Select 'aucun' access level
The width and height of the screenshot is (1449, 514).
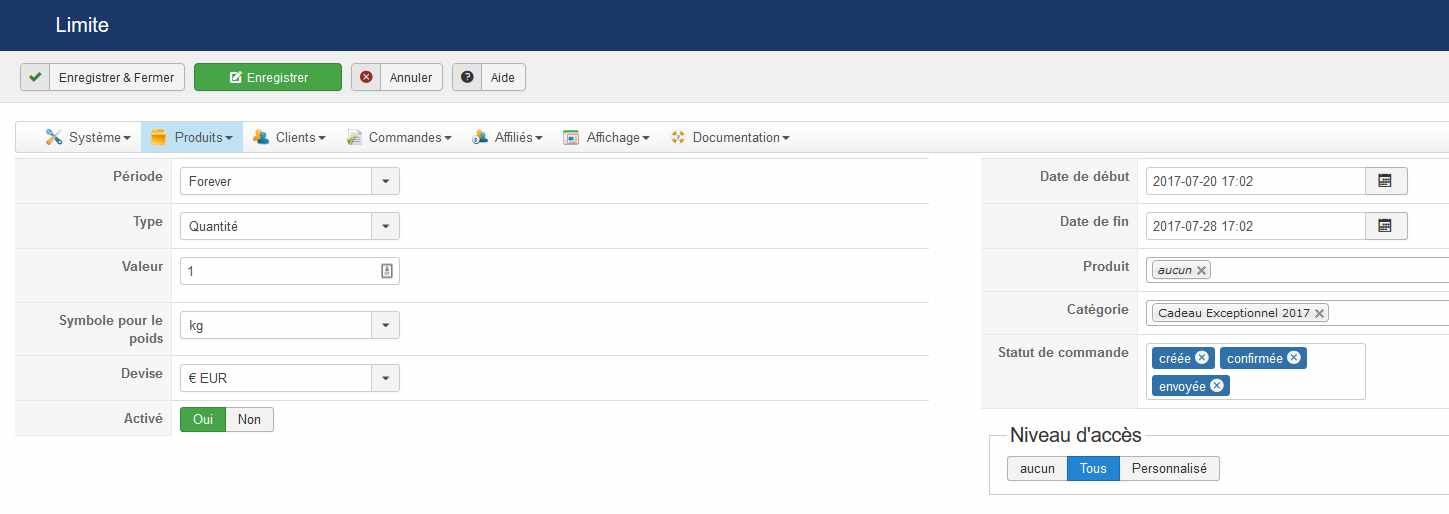click(1037, 468)
